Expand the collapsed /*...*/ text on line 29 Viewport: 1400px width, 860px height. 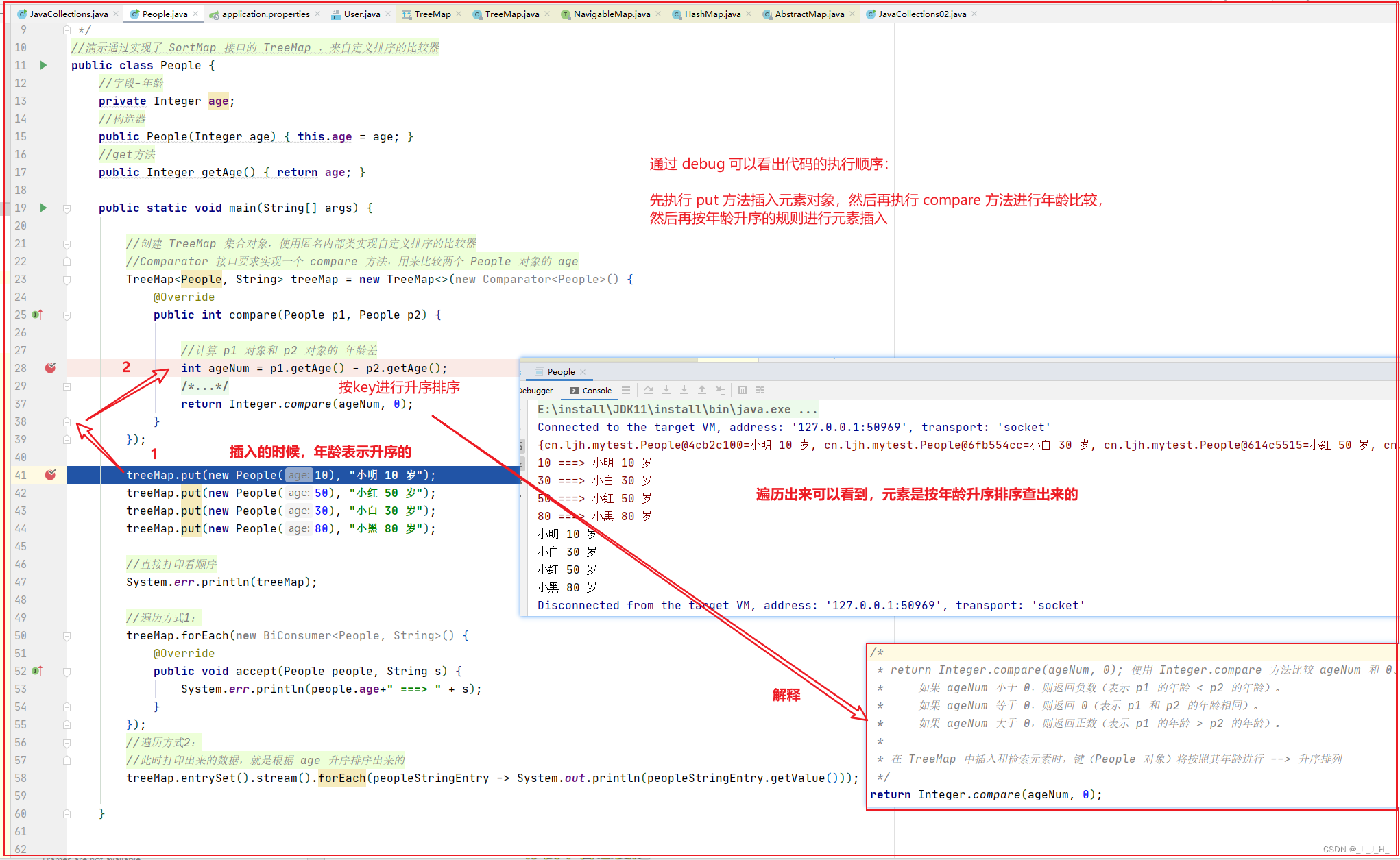coord(204,386)
